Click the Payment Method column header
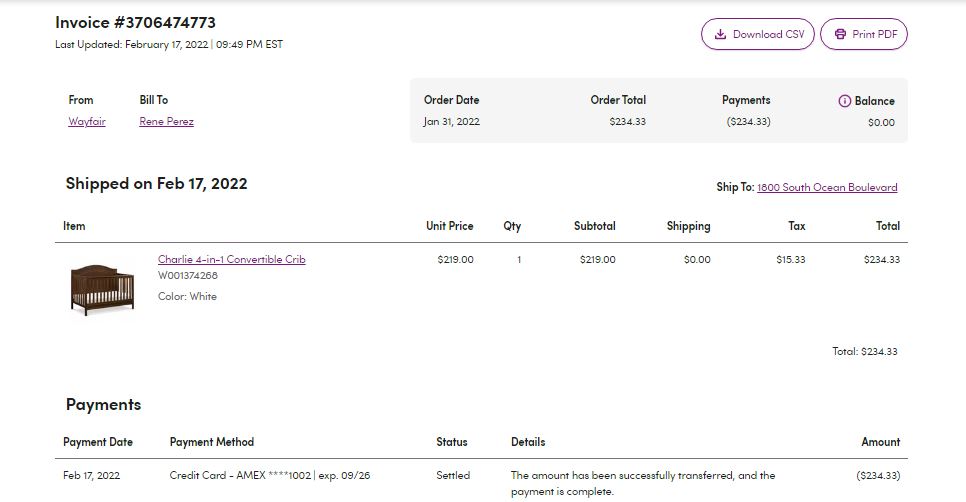 click(x=212, y=442)
